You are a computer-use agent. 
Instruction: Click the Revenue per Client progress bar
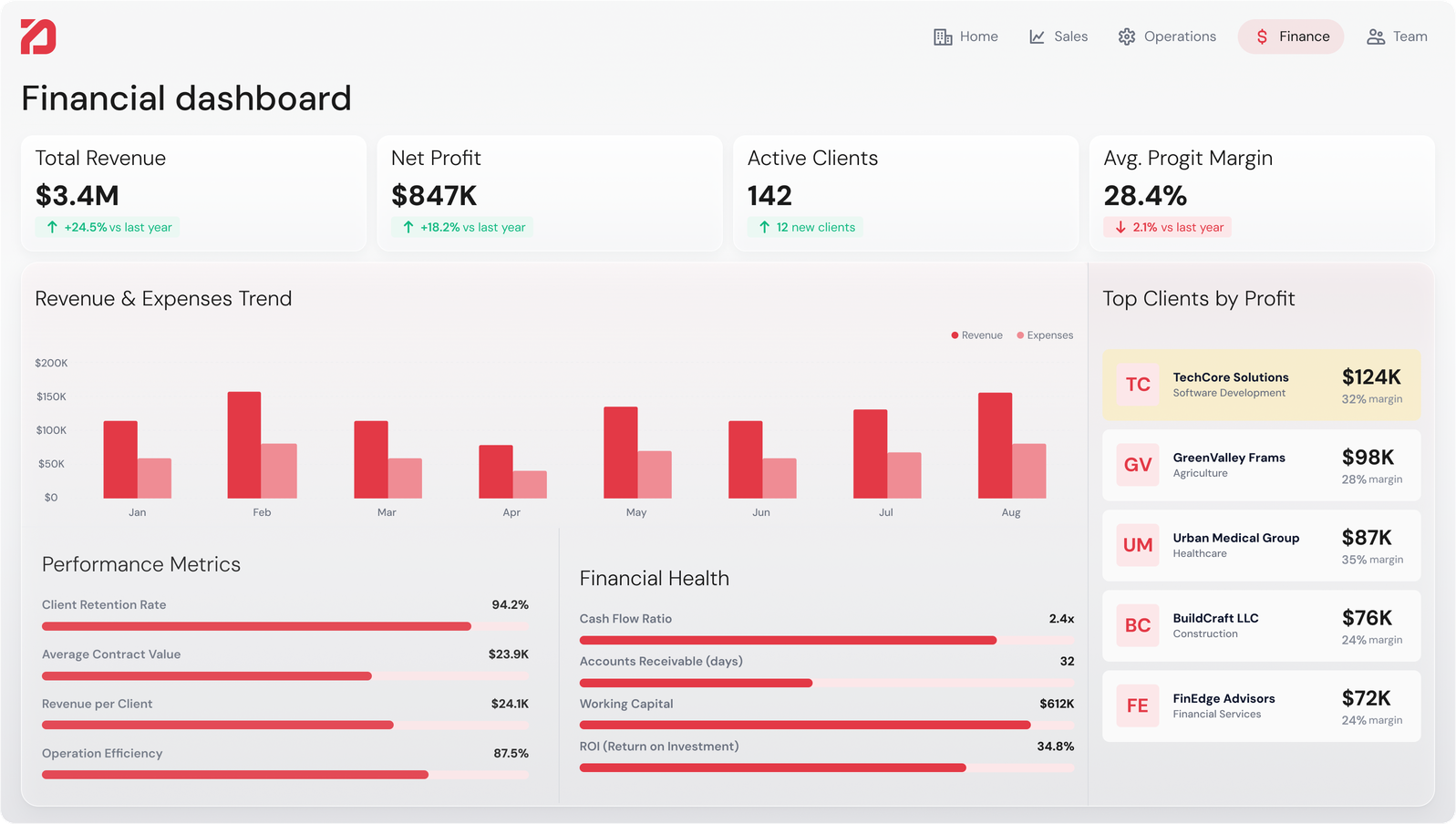pyautogui.click(x=285, y=726)
